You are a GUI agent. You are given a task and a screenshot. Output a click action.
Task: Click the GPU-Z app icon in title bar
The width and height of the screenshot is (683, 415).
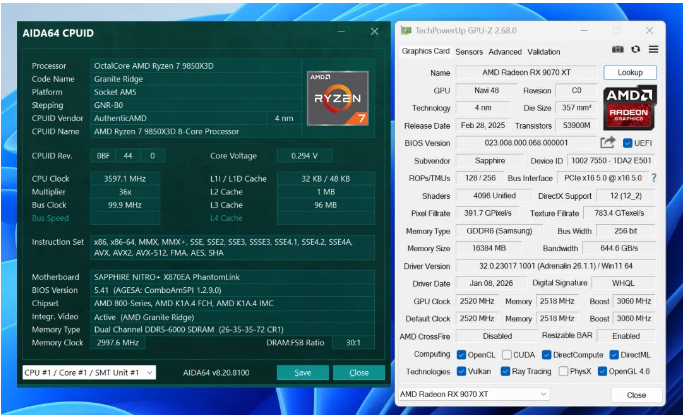pos(406,32)
